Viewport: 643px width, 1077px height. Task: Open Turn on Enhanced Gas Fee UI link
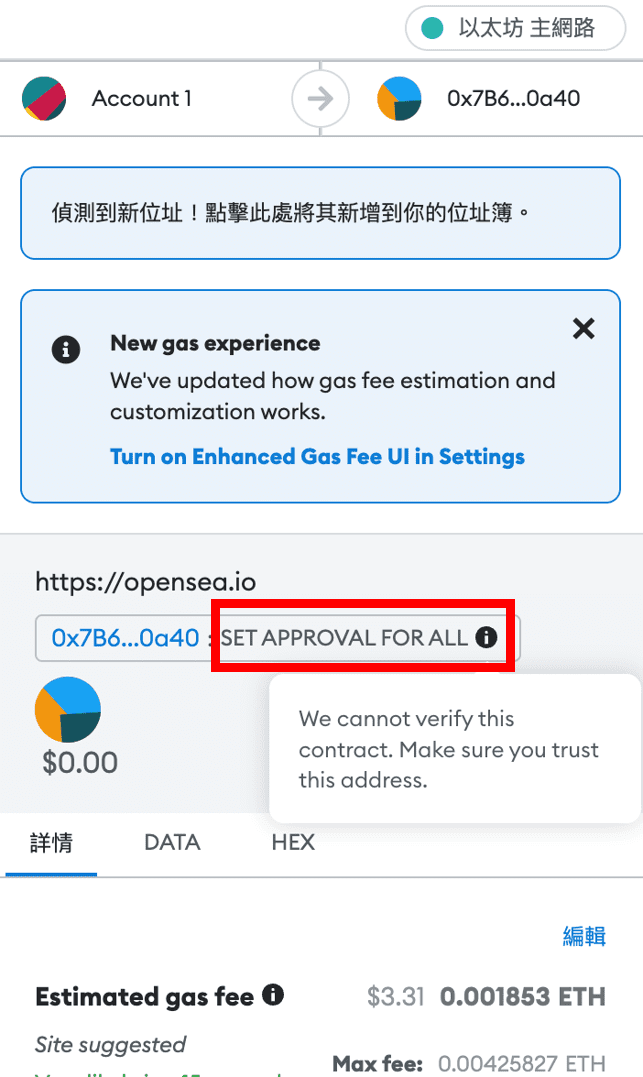(317, 457)
